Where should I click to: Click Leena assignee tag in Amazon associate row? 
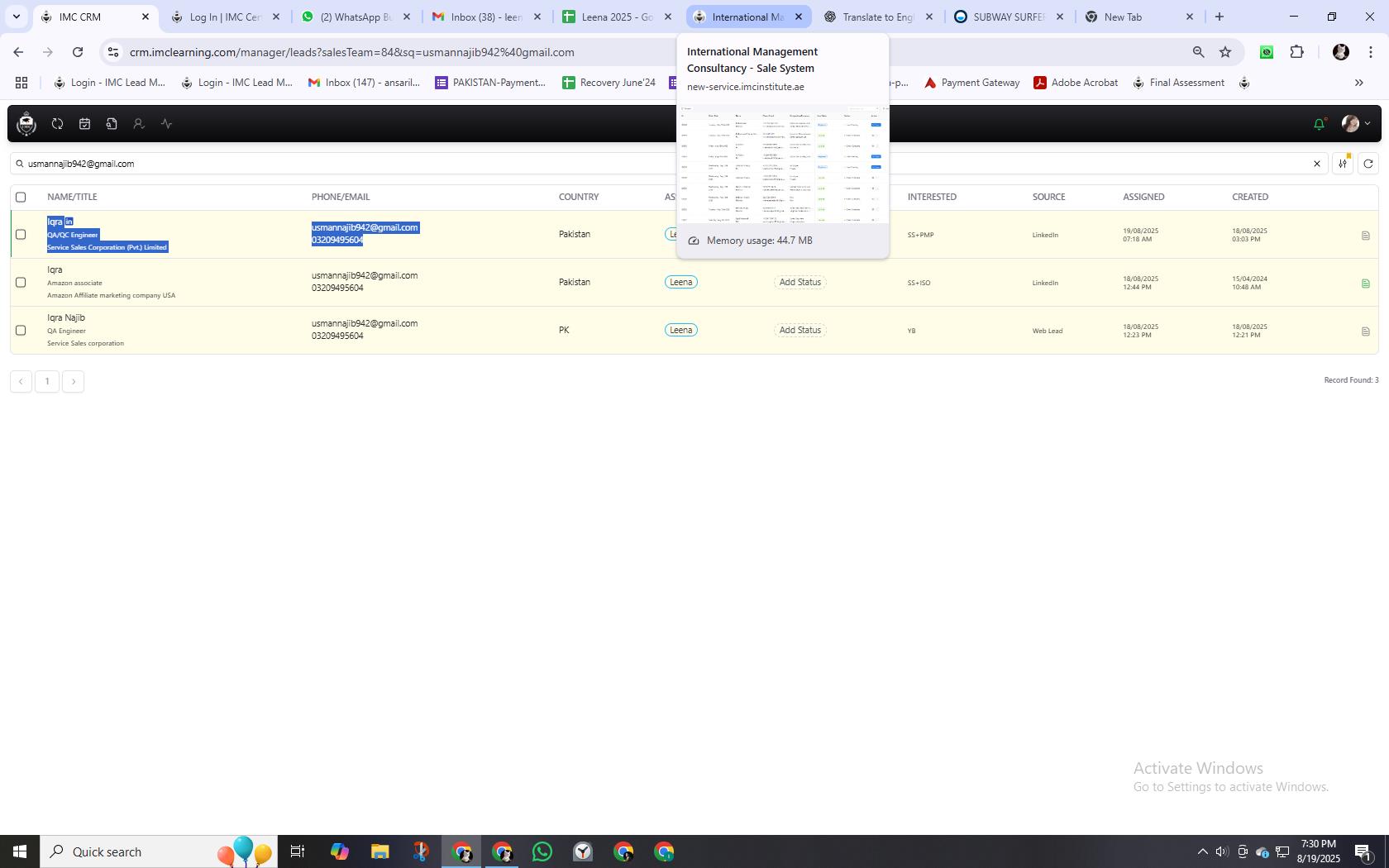point(681,282)
